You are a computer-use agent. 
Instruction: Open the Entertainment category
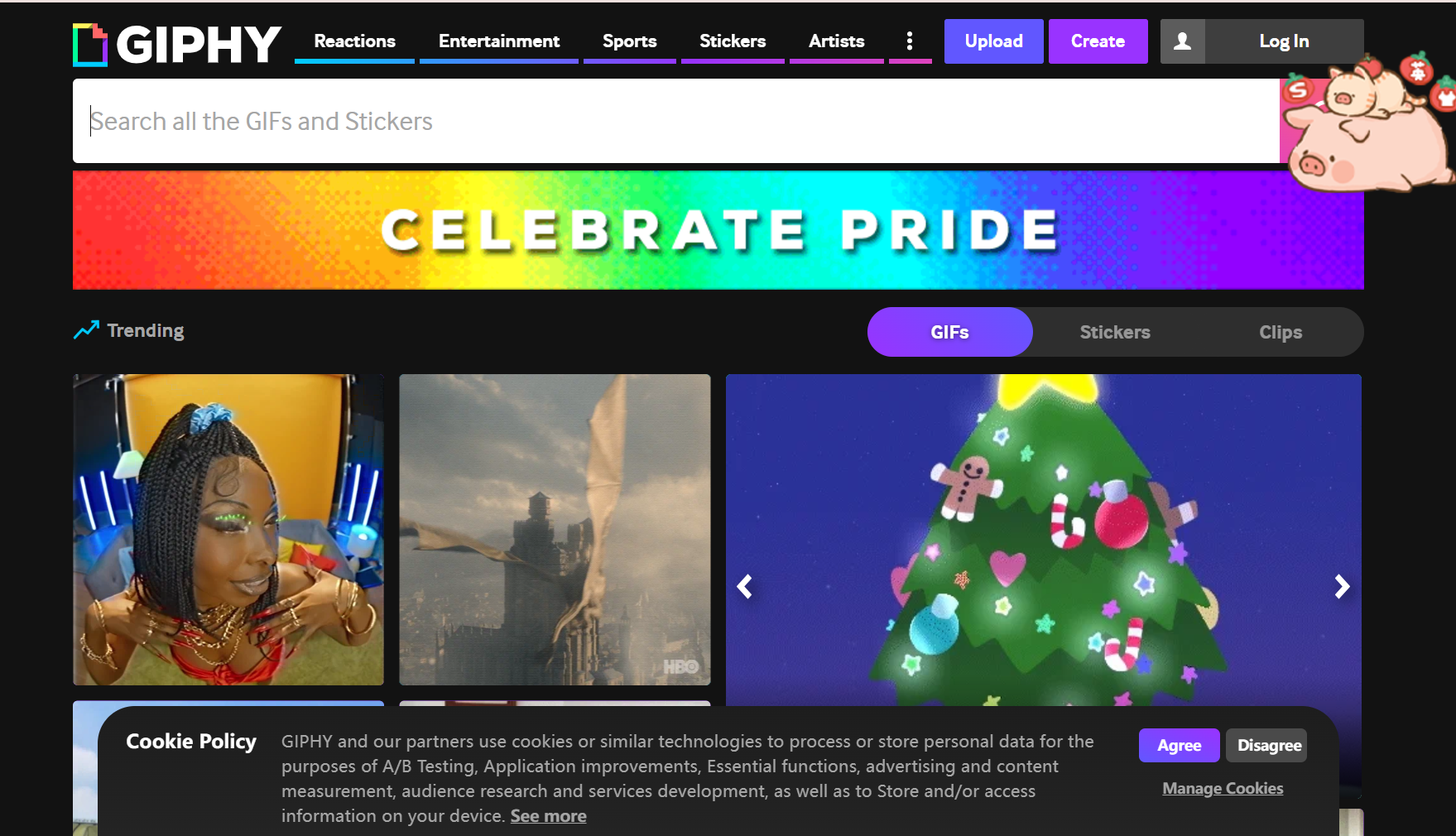coord(499,41)
